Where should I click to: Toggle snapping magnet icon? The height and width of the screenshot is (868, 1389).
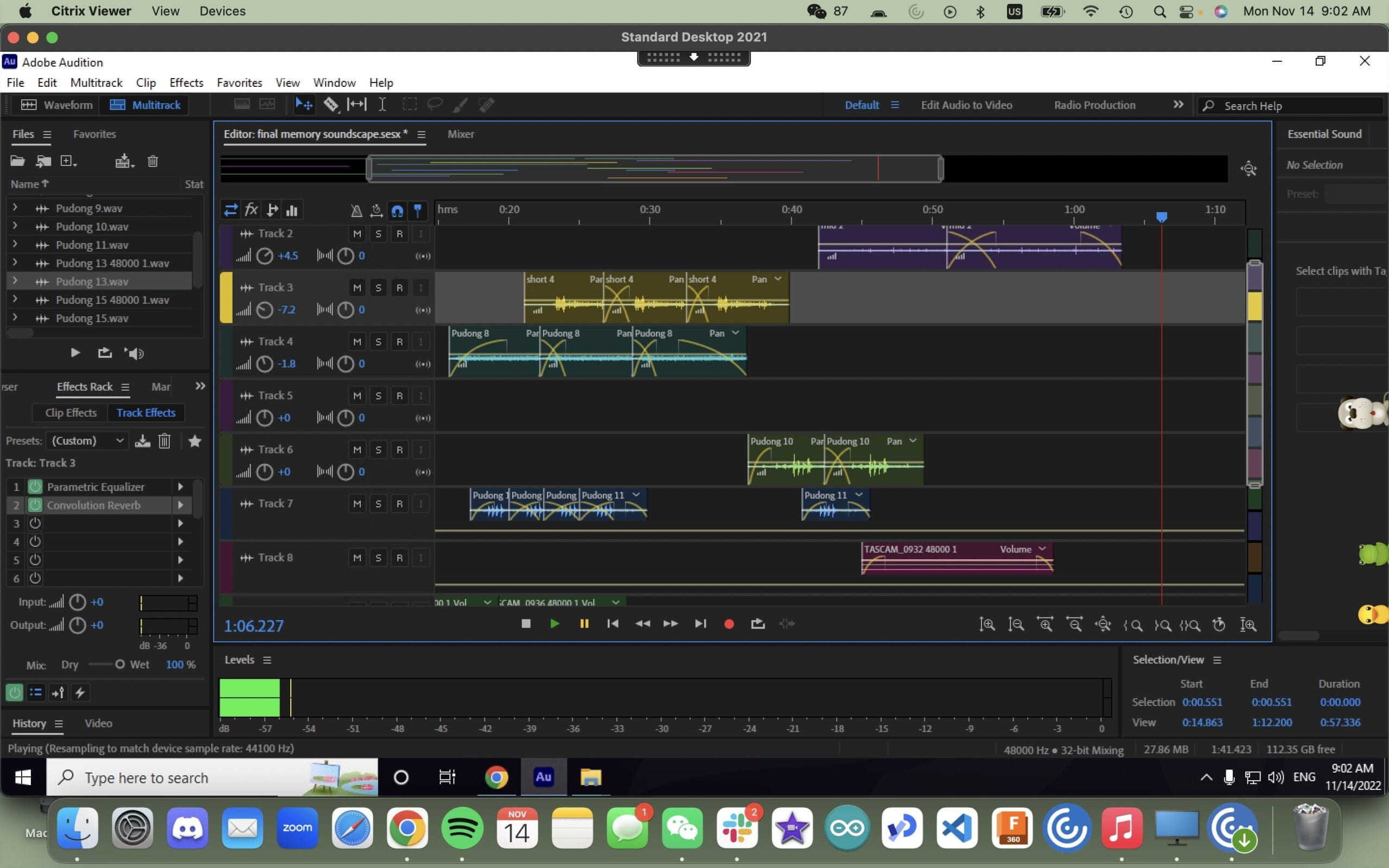click(x=397, y=210)
